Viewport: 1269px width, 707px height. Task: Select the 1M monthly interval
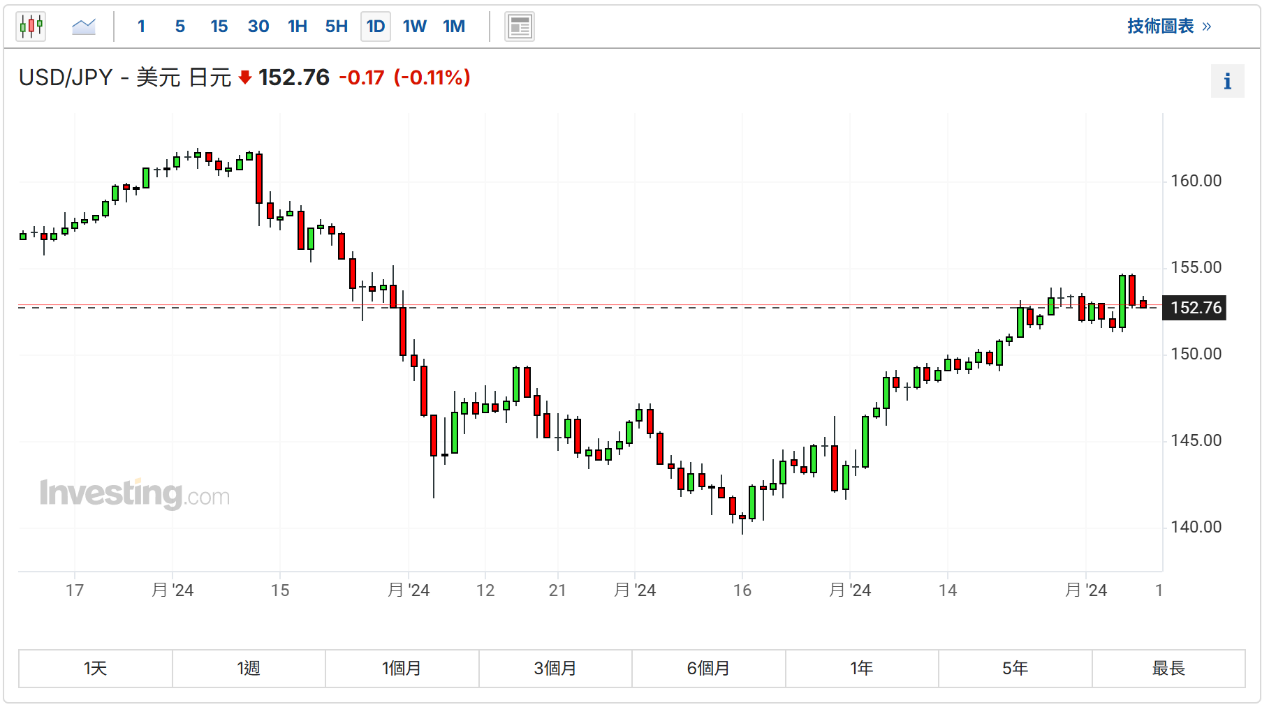click(x=454, y=26)
